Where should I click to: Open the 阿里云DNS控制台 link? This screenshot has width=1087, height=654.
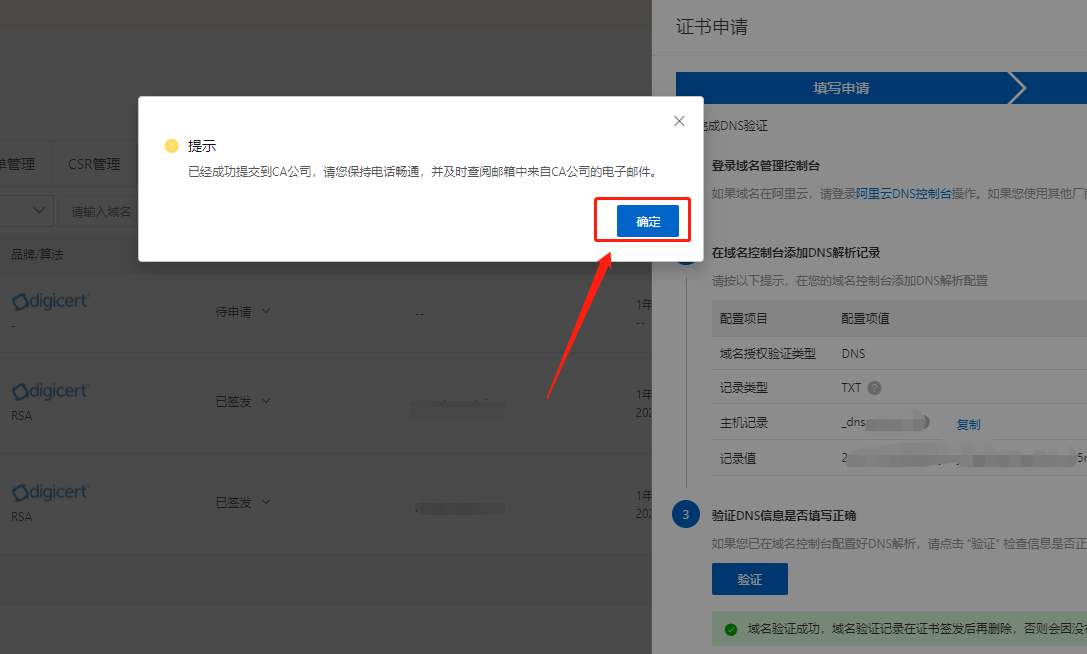pyautogui.click(x=903, y=193)
